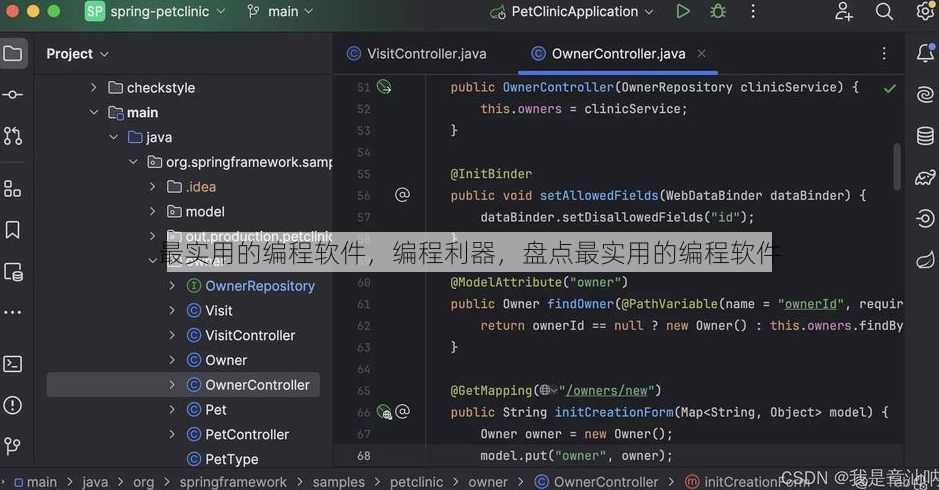Click the editor vertical scrollbar thumb
This screenshot has height=490, width=939.
pyautogui.click(x=896, y=167)
